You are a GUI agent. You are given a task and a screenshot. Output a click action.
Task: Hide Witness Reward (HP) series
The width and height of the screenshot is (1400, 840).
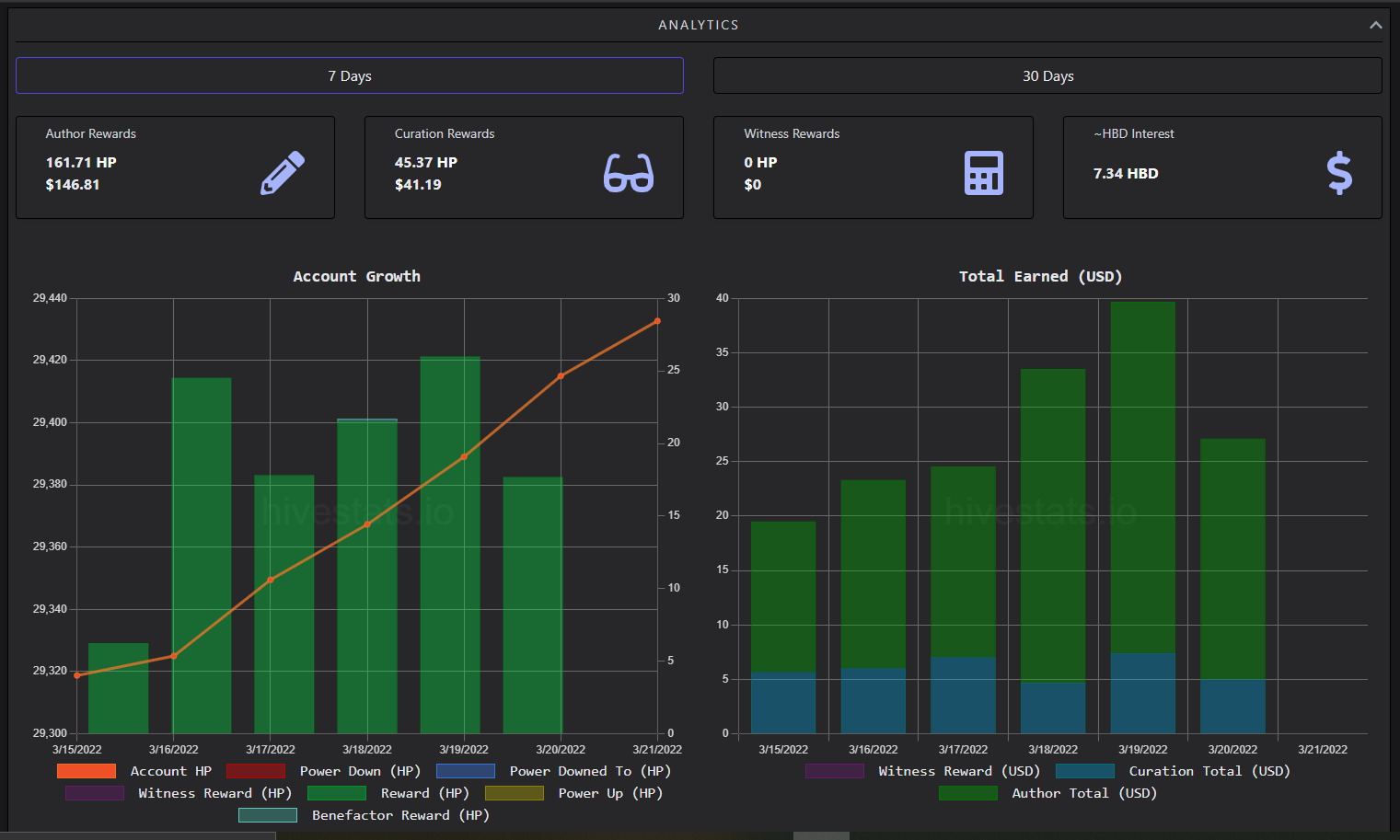[x=179, y=793]
